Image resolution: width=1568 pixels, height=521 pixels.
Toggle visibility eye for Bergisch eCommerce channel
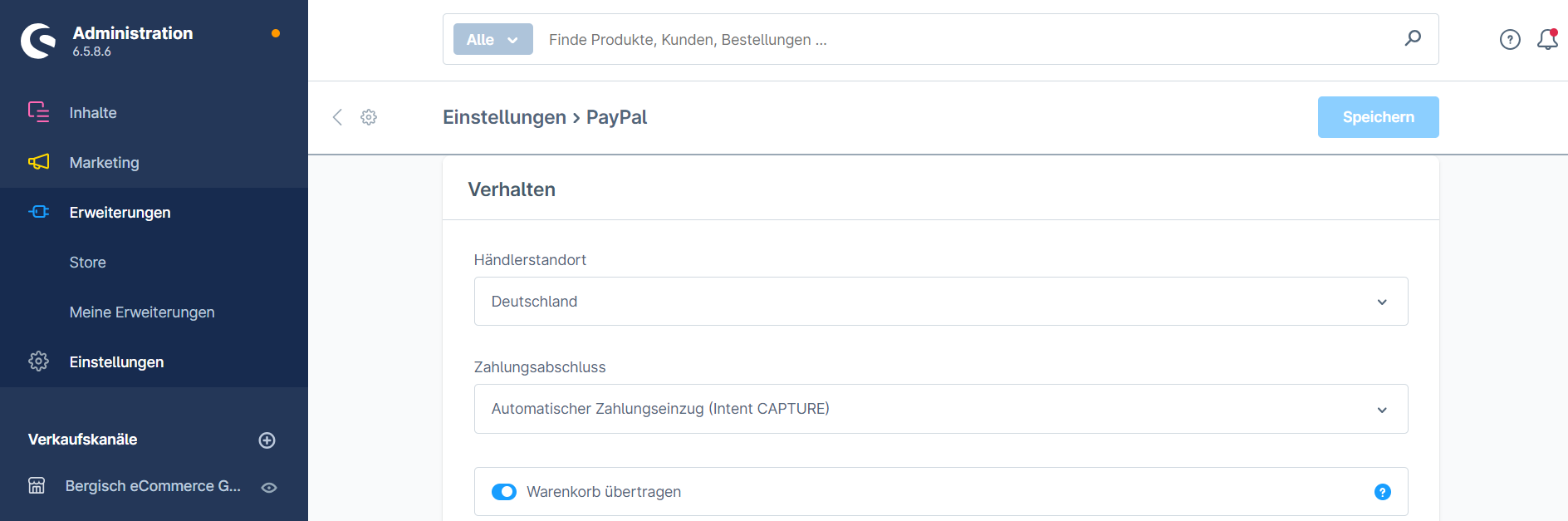[269, 488]
